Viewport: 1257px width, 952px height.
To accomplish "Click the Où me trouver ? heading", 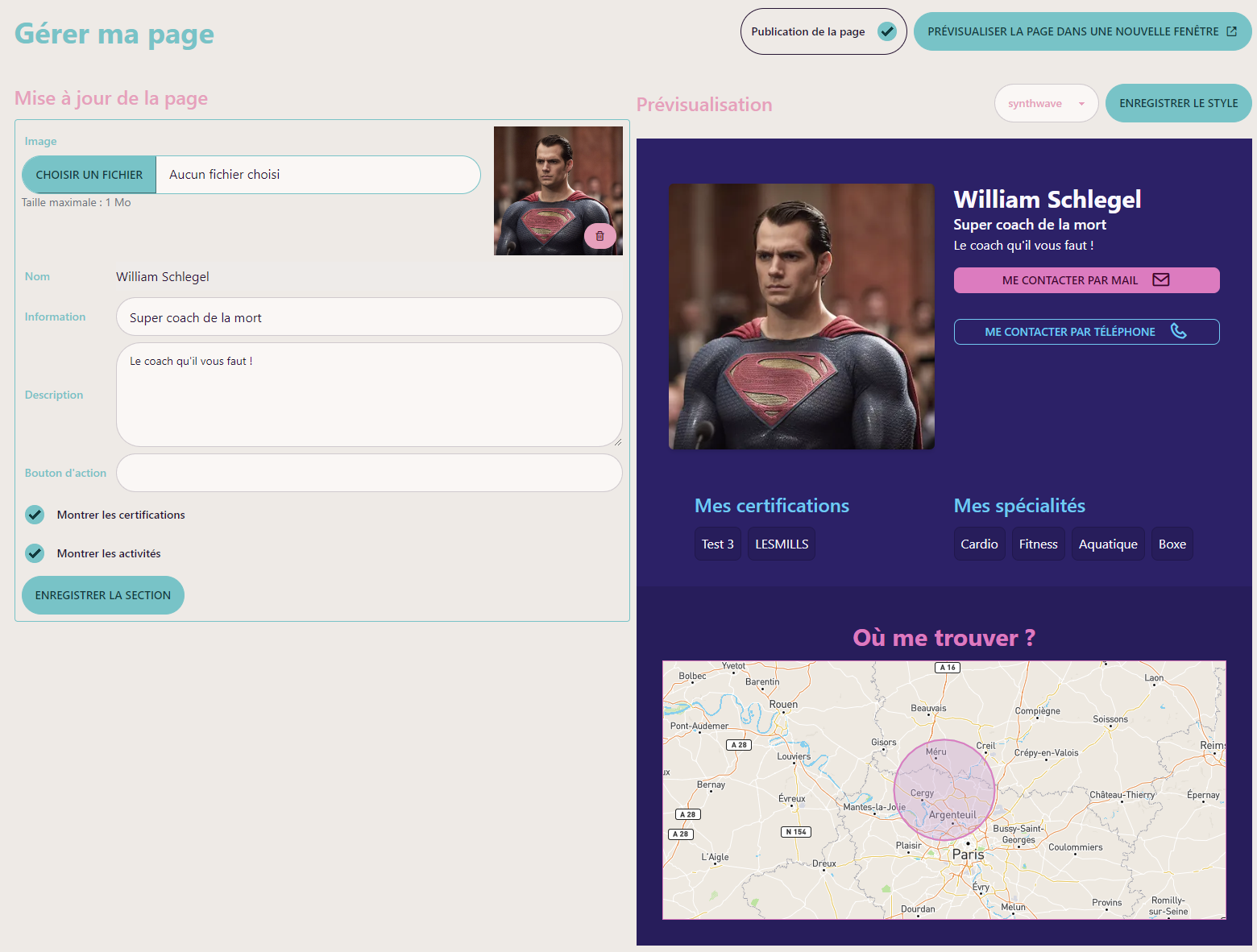I will coord(944,638).
